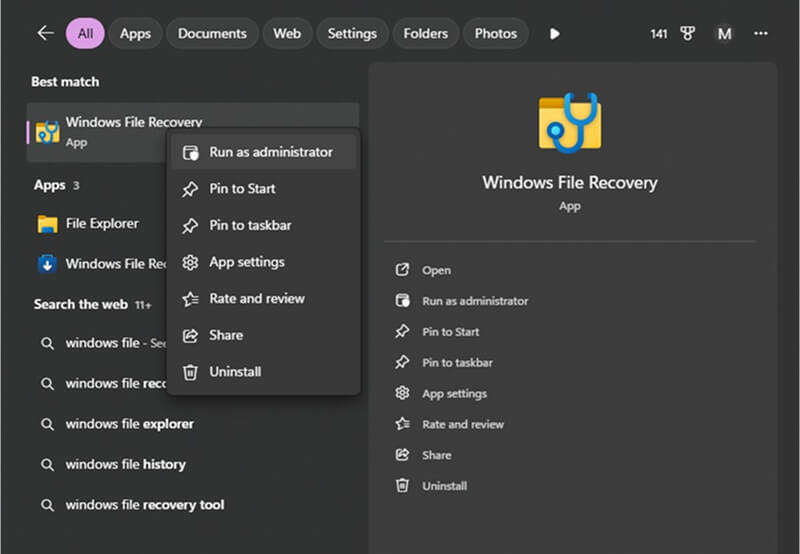
Task: Click the share icon in the context menu
Action: tap(190, 335)
